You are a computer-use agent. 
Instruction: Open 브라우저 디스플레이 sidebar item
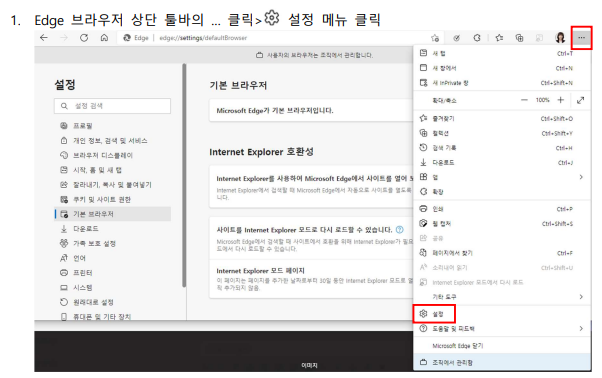point(112,155)
